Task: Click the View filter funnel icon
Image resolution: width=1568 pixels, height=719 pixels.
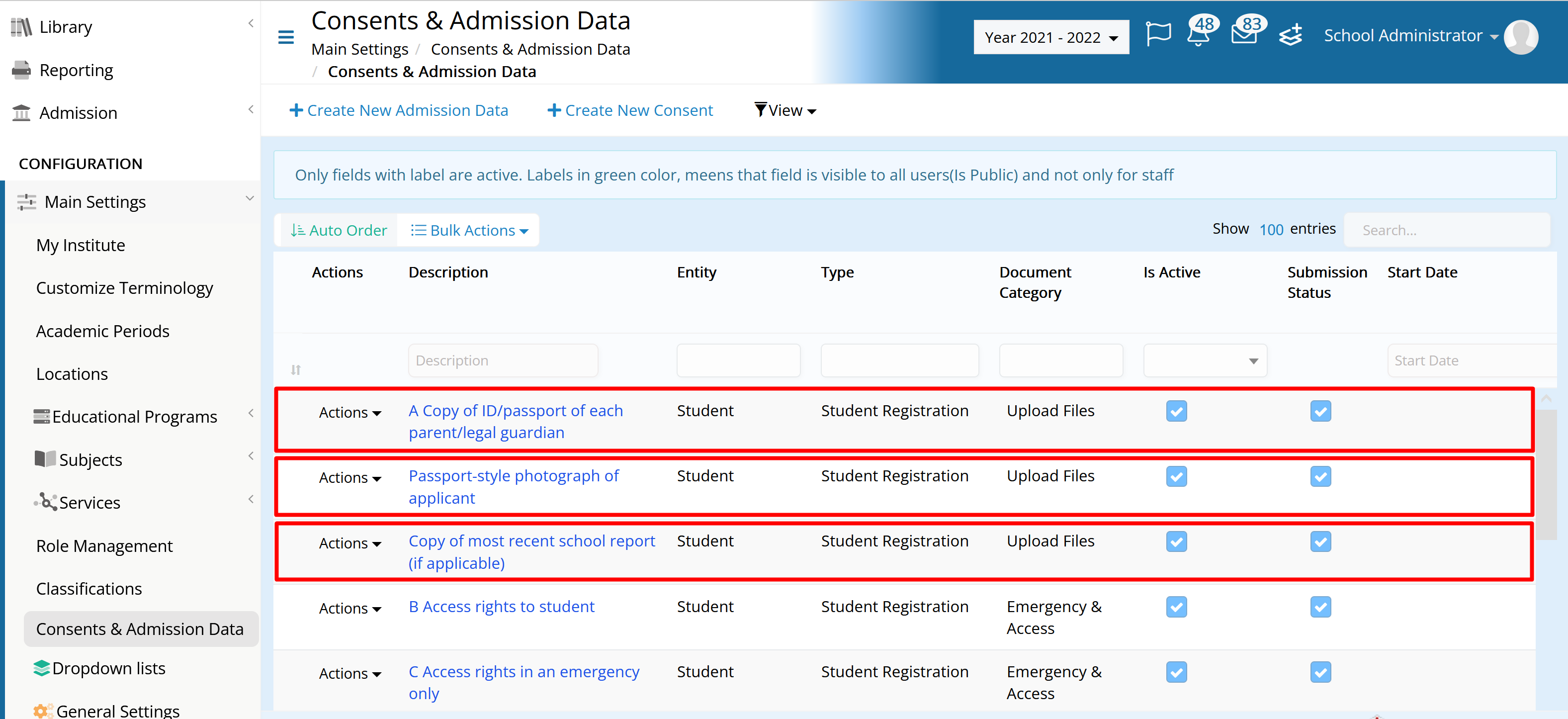Action: coord(760,109)
